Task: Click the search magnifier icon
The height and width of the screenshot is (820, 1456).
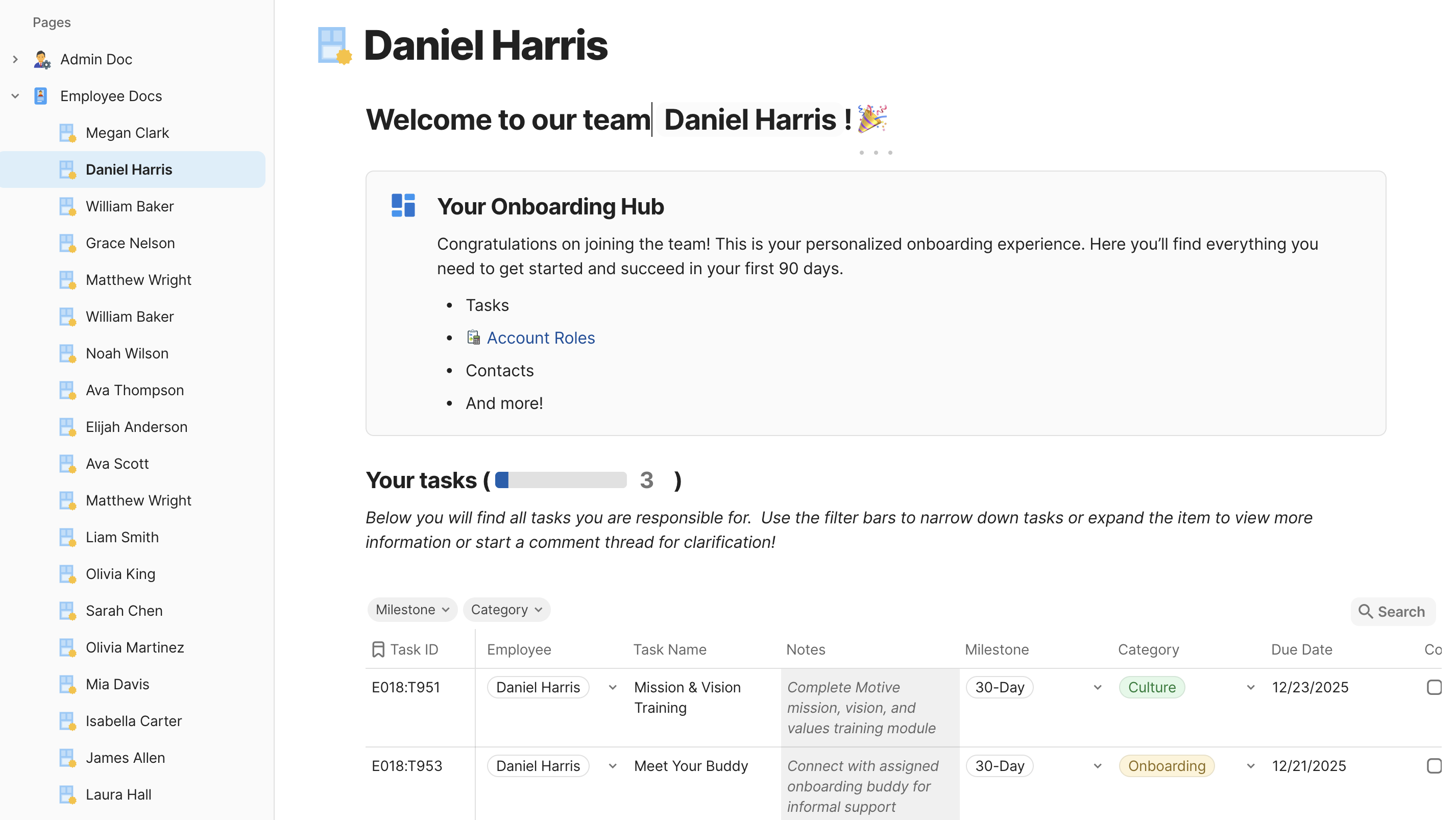Action: [x=1365, y=612]
